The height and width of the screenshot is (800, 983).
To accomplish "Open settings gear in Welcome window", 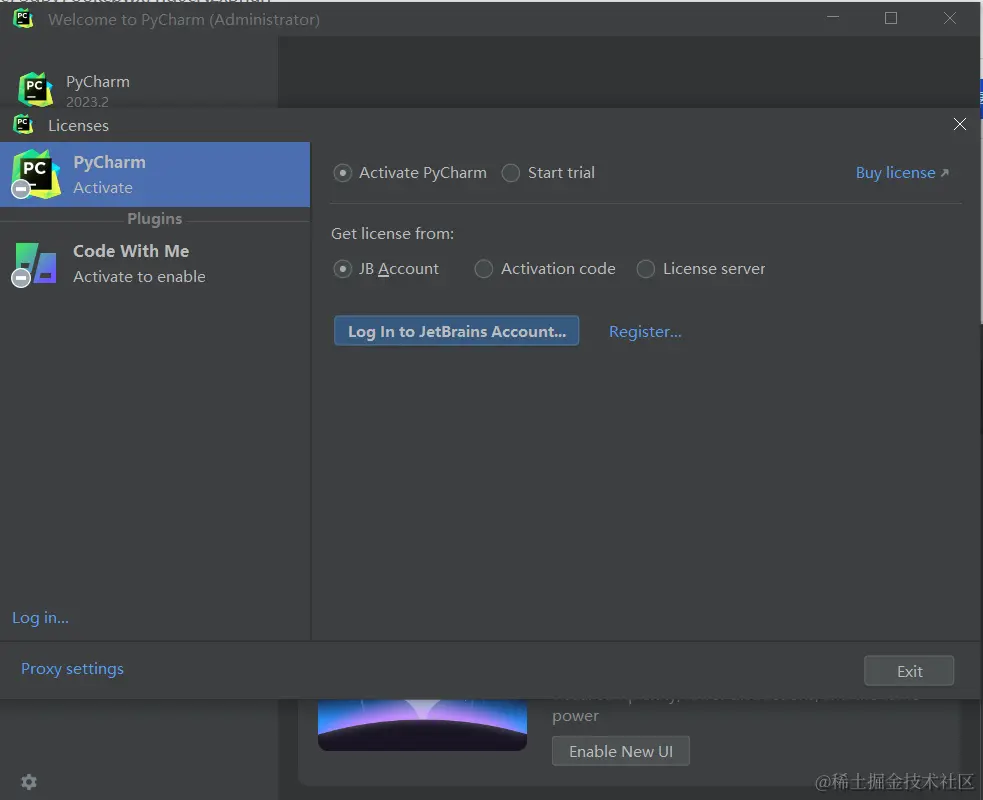I will [x=29, y=781].
